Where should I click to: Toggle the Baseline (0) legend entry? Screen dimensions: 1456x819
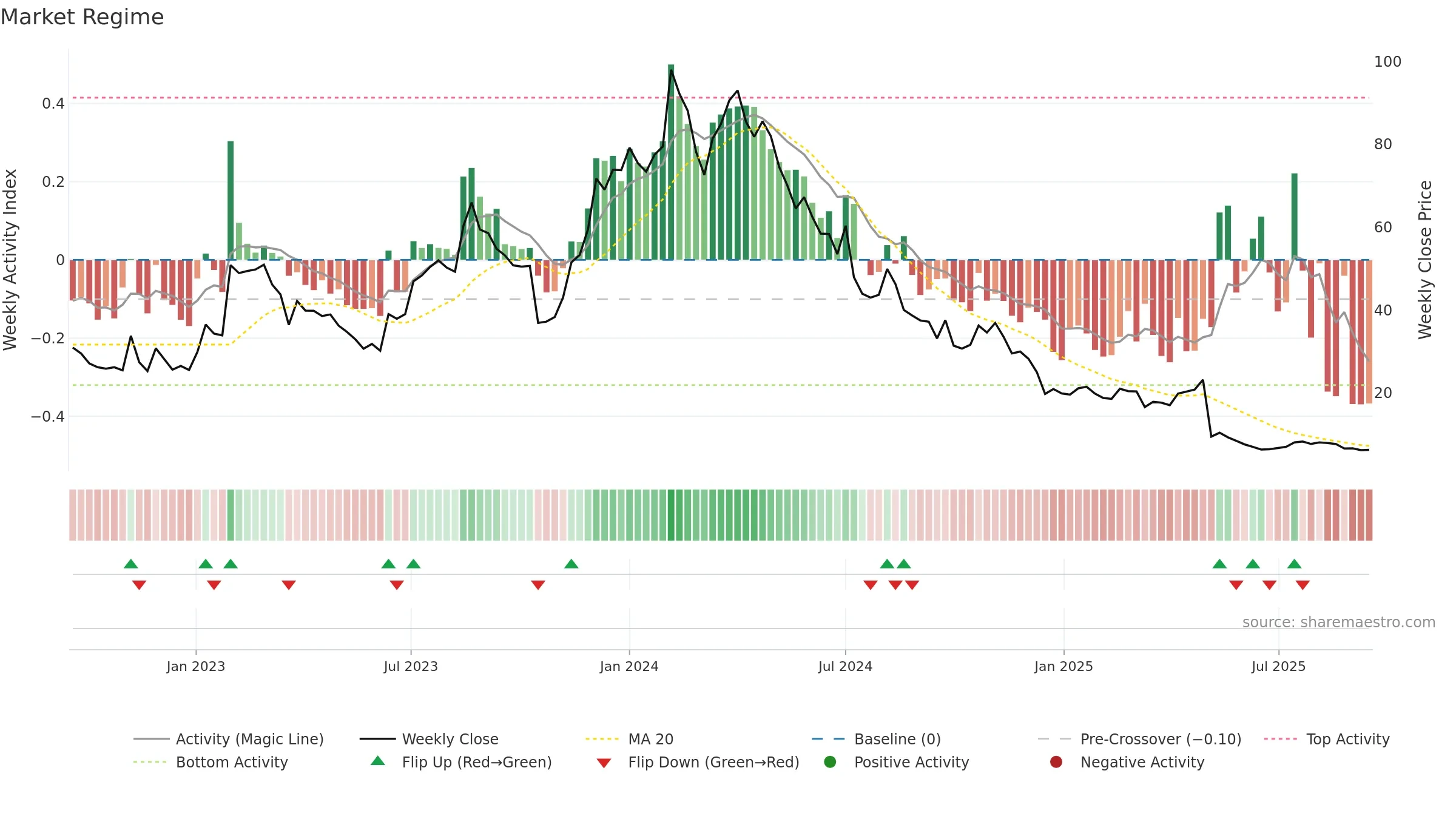tap(876, 739)
